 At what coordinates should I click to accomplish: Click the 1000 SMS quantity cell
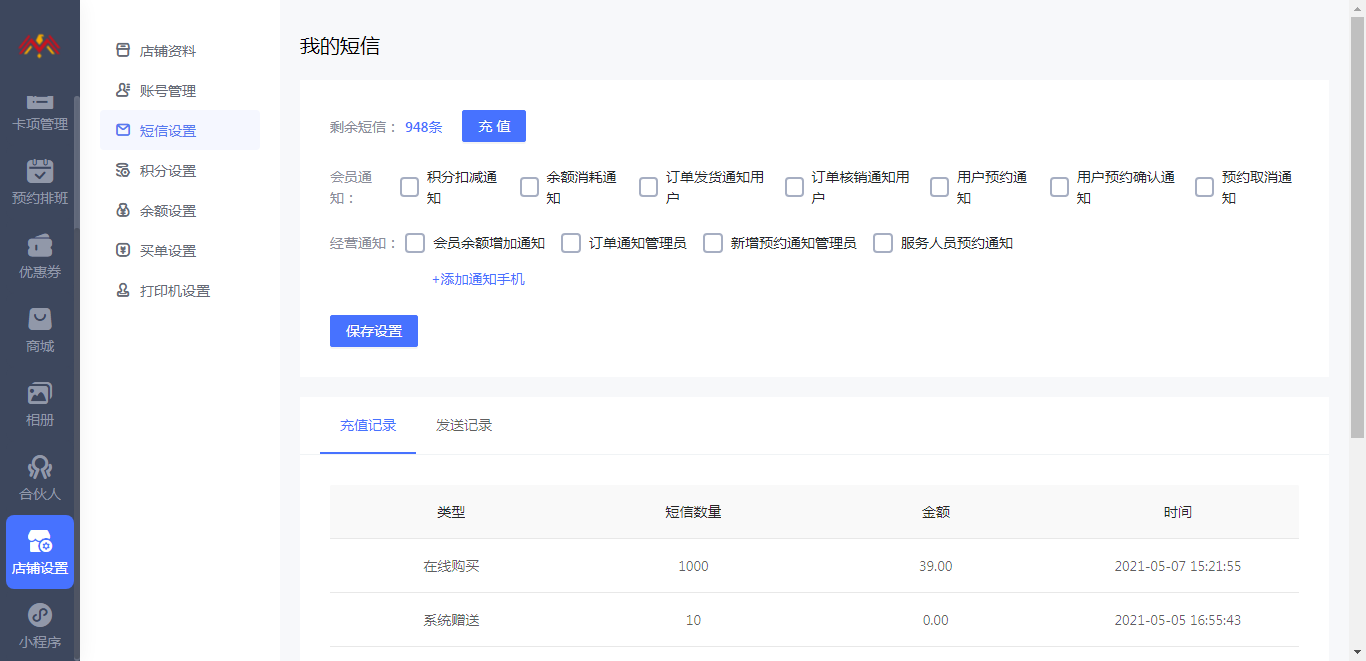[x=693, y=566]
